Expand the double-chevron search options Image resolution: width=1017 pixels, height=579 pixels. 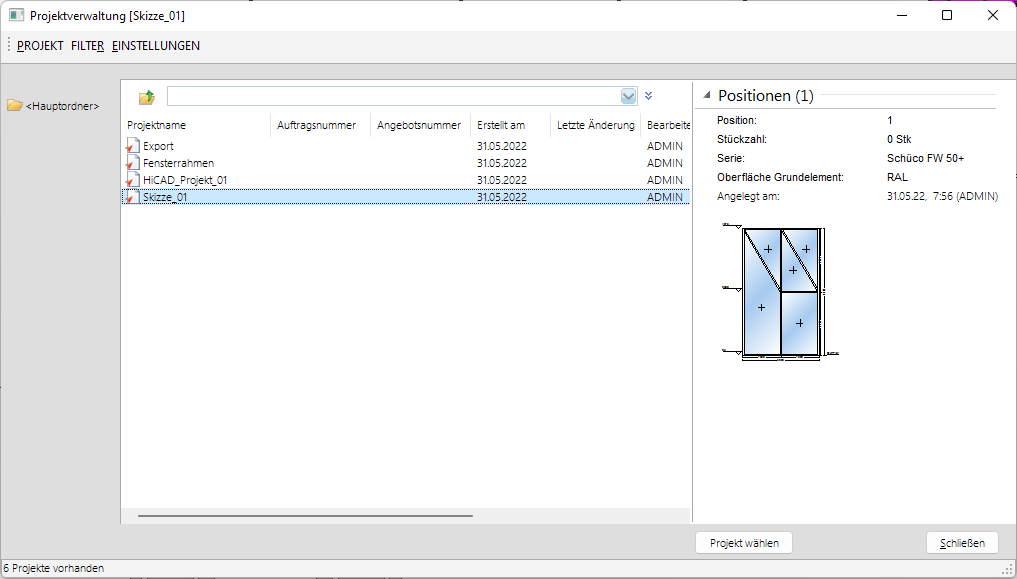point(648,96)
